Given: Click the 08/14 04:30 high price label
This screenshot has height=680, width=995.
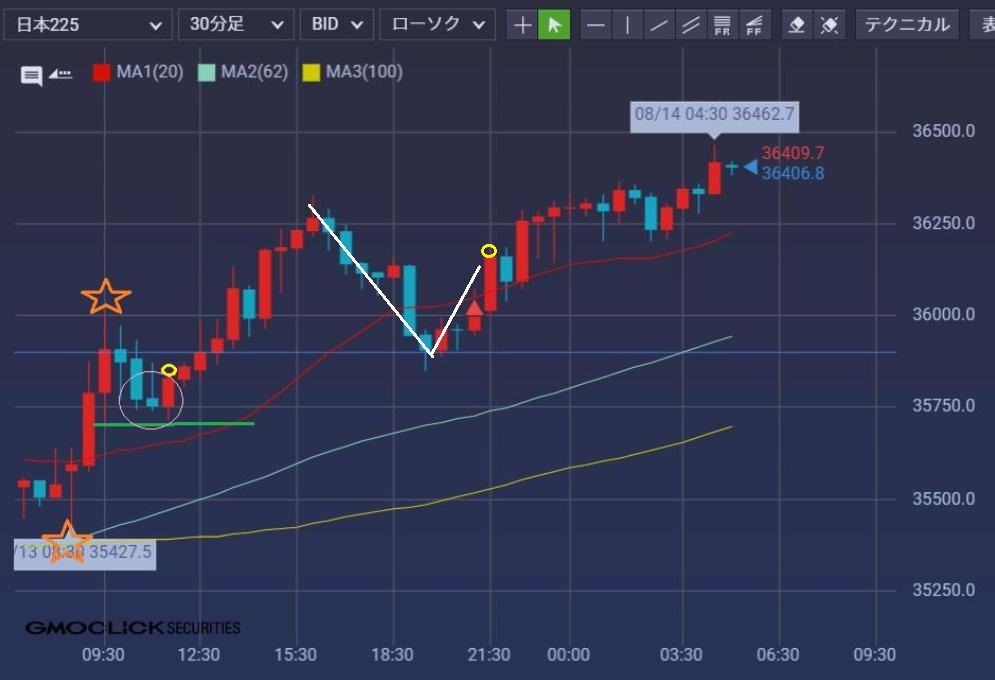Looking at the screenshot, I should coord(714,114).
